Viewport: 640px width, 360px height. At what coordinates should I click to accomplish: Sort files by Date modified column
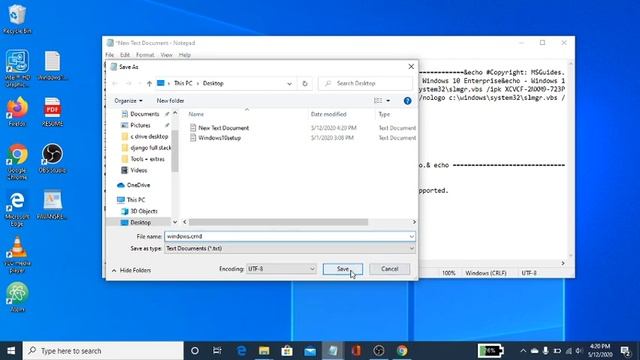(x=329, y=114)
